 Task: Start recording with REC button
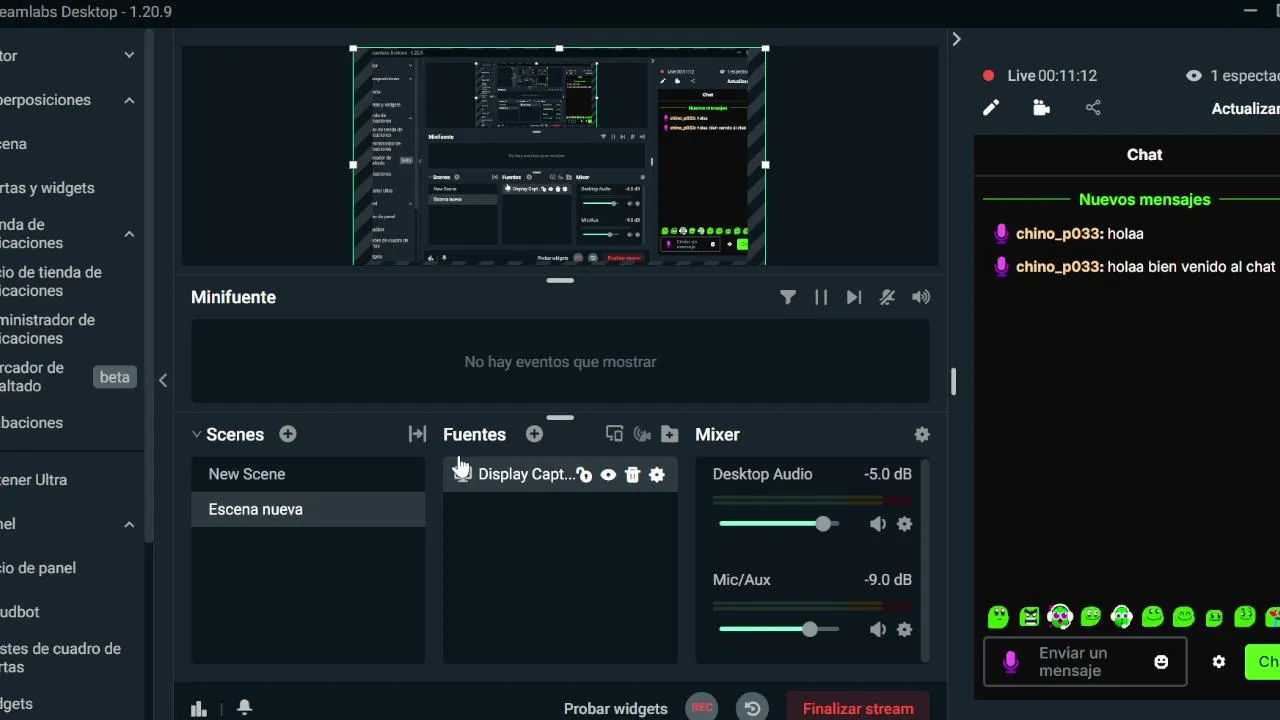click(x=702, y=708)
